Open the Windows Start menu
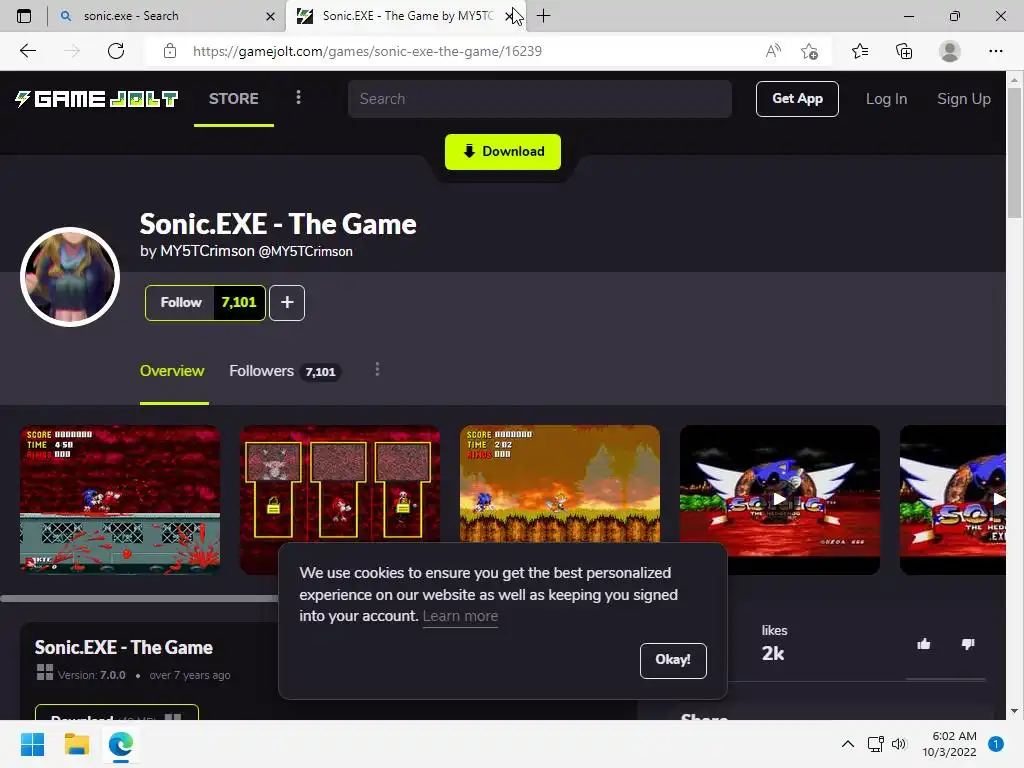The image size is (1024, 768). (x=32, y=744)
